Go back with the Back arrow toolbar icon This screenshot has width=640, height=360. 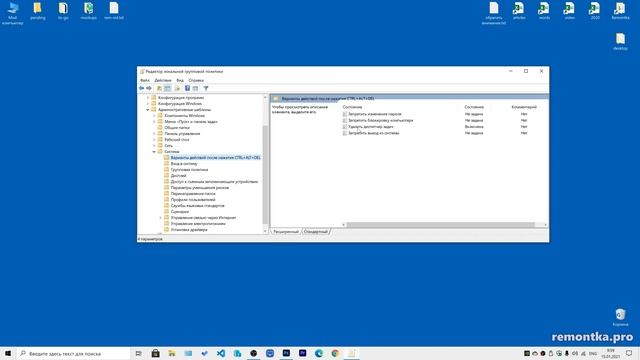click(x=141, y=88)
